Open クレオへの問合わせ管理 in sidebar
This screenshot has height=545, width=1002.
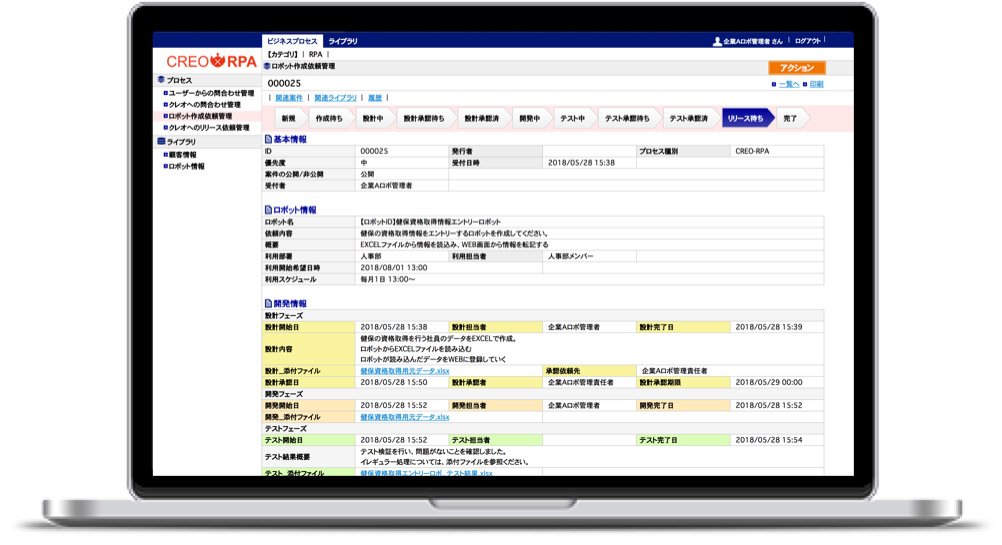click(x=204, y=105)
